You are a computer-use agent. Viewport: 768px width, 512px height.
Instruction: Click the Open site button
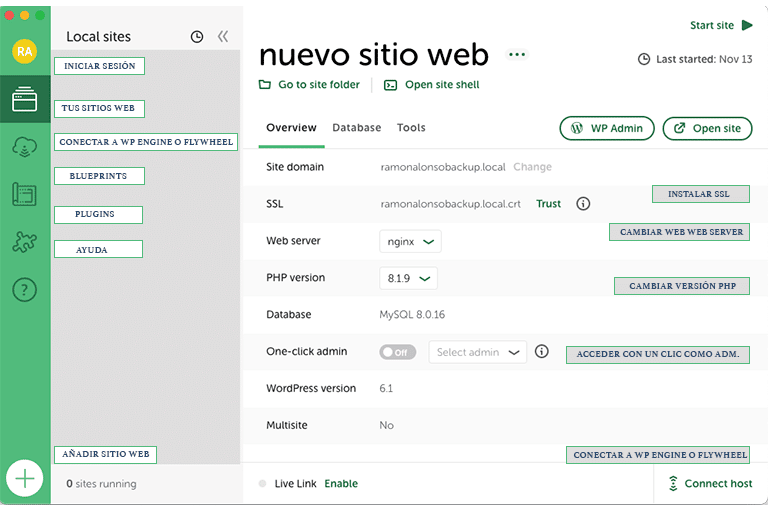[x=707, y=128]
